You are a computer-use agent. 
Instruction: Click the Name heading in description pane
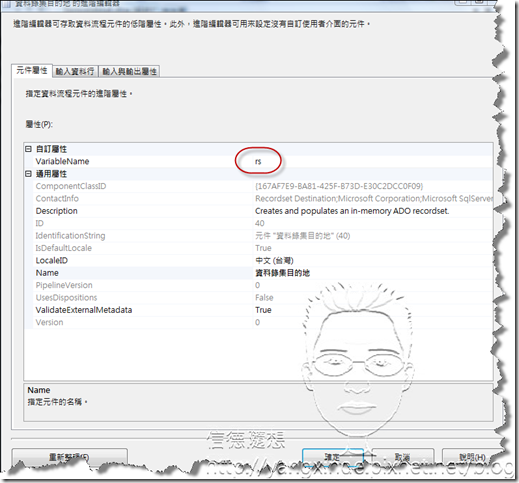pyautogui.click(x=39, y=390)
